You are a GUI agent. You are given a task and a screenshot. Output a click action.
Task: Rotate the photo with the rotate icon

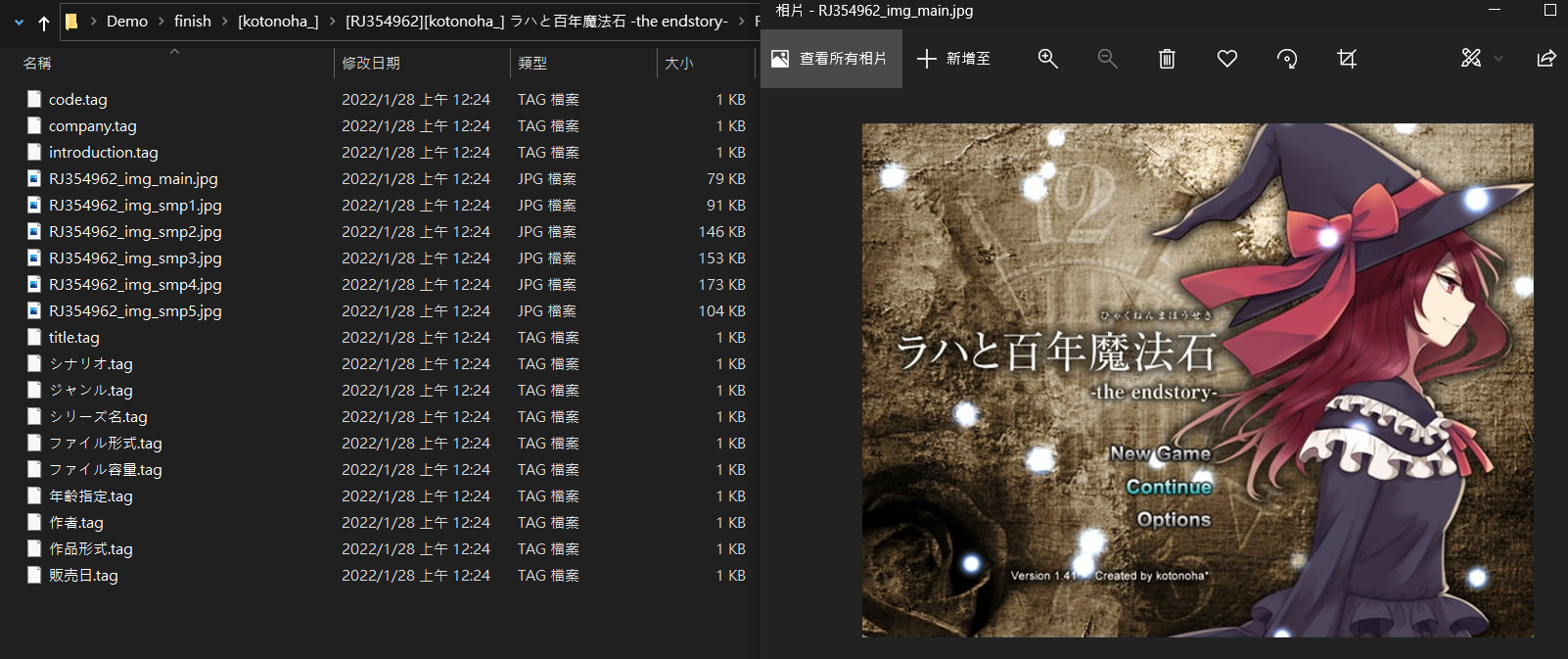(1287, 59)
